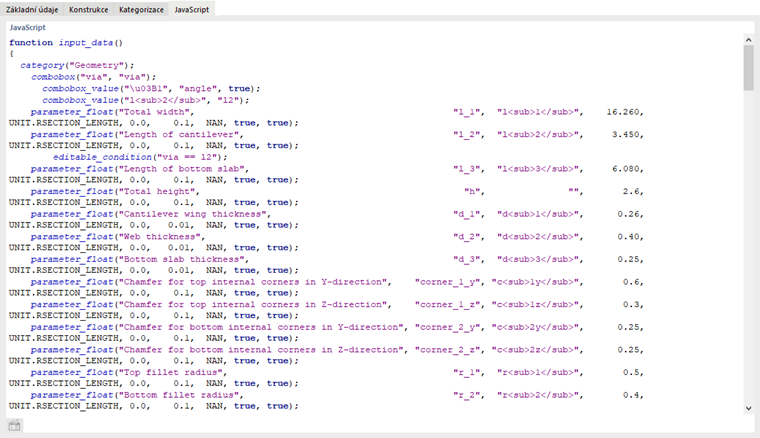Viewport: 760px width, 438px height.
Task: Click the scroll-up arrow of the code editor
Action: [748, 40]
